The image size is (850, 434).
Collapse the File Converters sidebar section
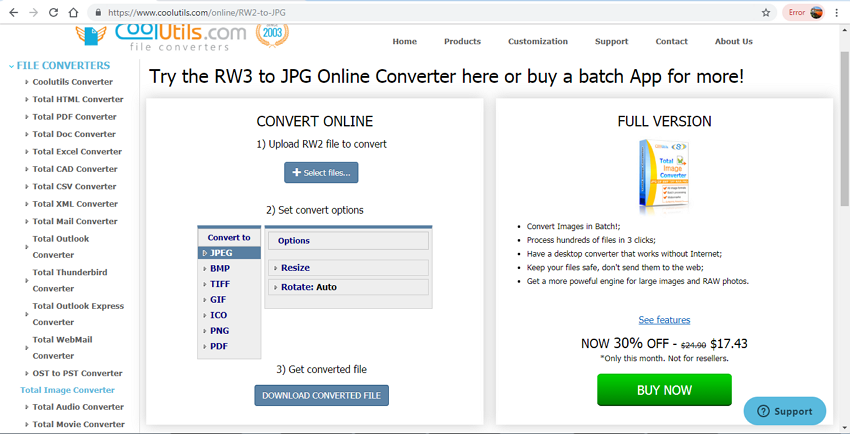coord(60,65)
